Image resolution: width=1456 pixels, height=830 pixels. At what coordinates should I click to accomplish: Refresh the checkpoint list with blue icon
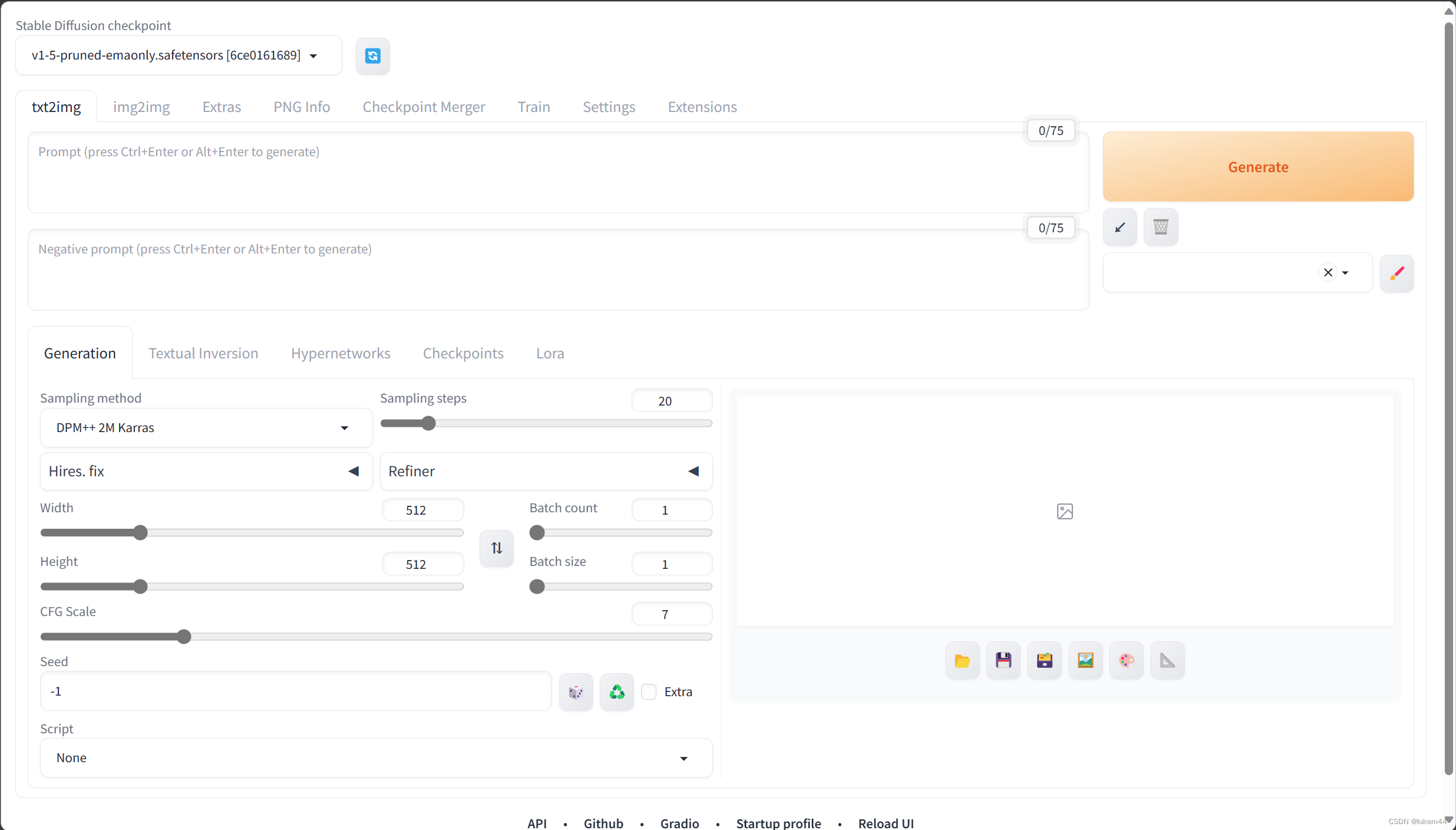tap(372, 56)
